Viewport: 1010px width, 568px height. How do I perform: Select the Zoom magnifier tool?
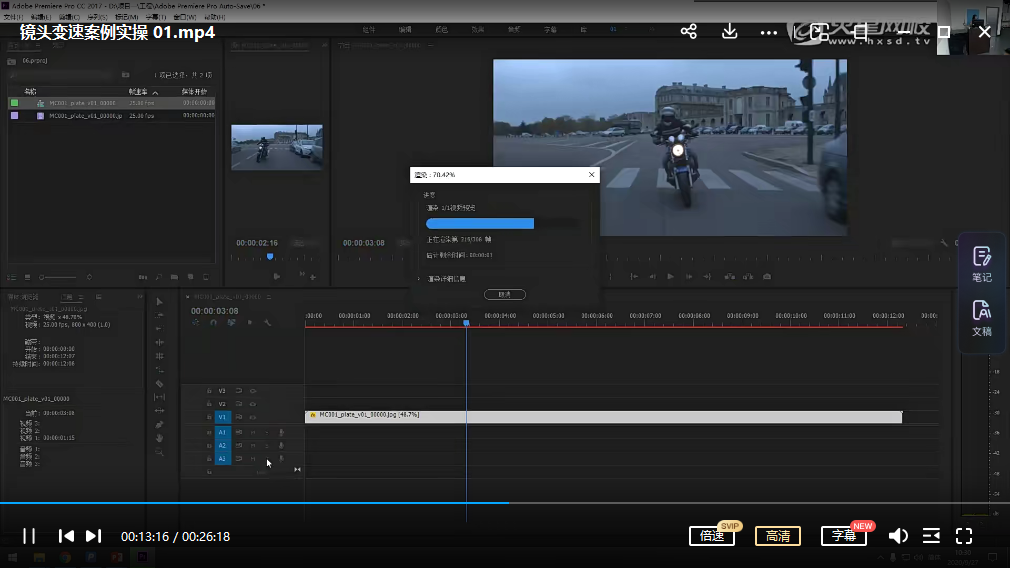click(x=160, y=452)
